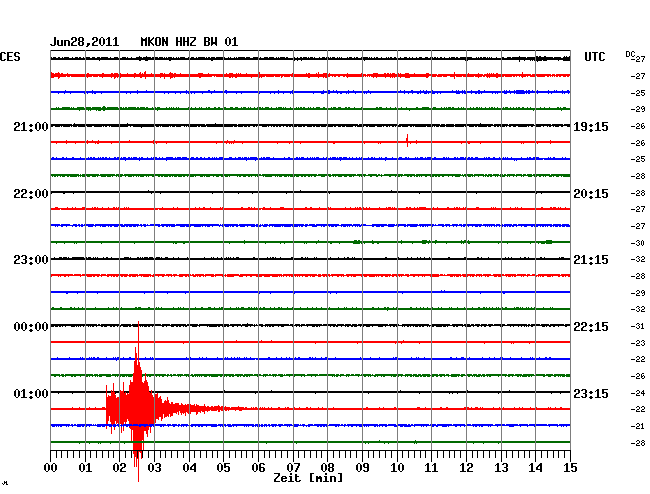Click the DC value -30
650x494 pixels.
click(x=638, y=243)
